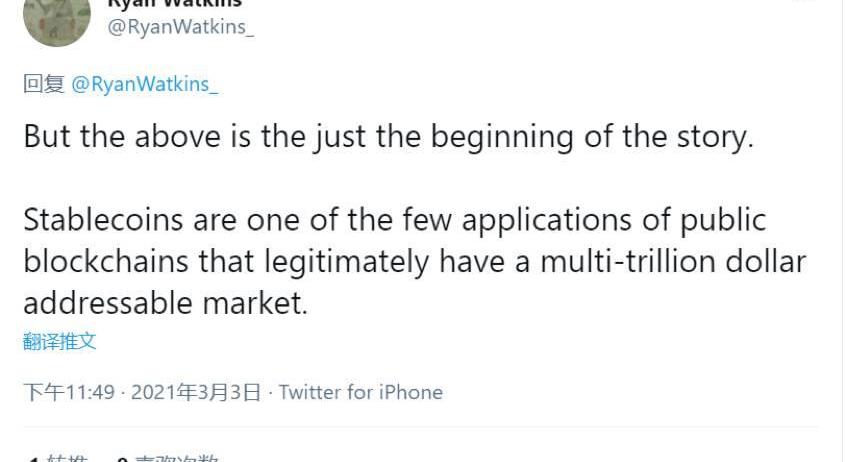Open the more options icon at top right
845x462 pixels.
coord(805,3)
